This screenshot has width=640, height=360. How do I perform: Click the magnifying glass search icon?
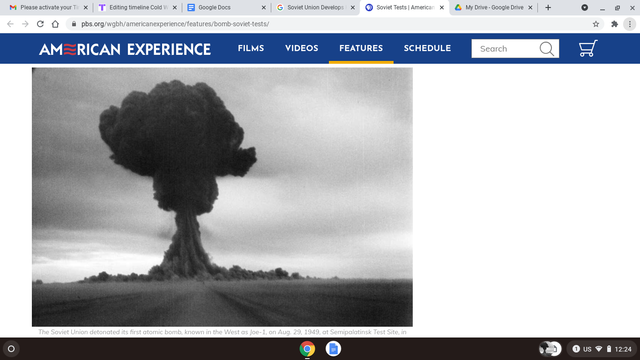[x=547, y=49]
